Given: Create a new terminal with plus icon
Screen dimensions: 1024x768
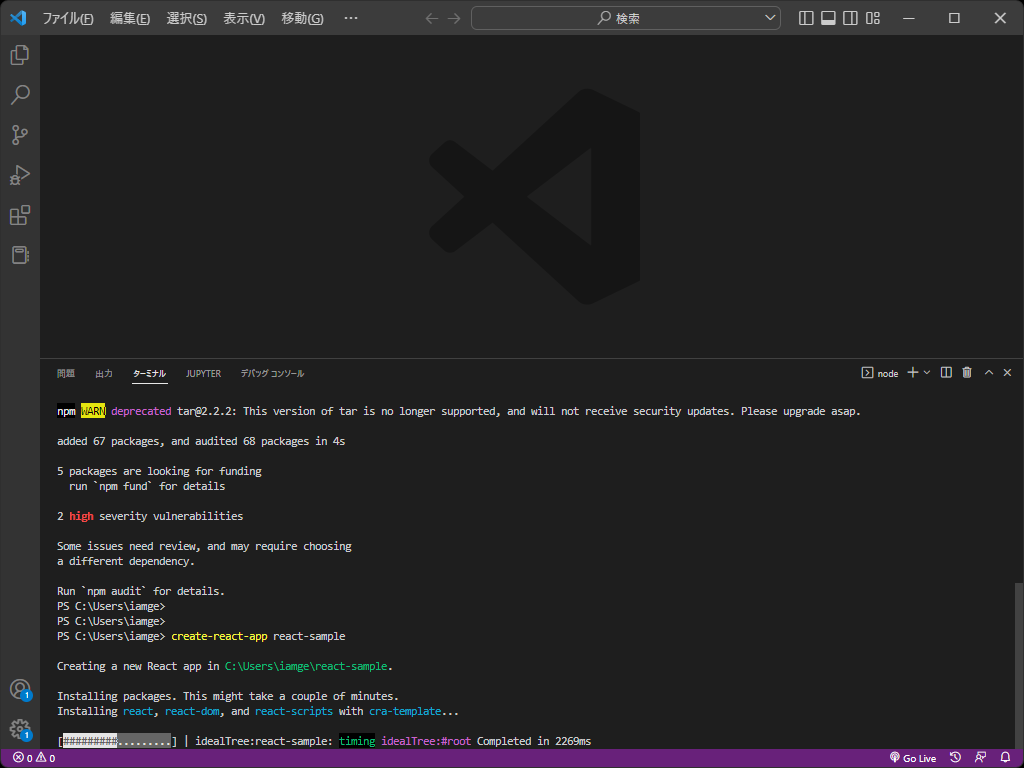Looking at the screenshot, I should [x=913, y=372].
